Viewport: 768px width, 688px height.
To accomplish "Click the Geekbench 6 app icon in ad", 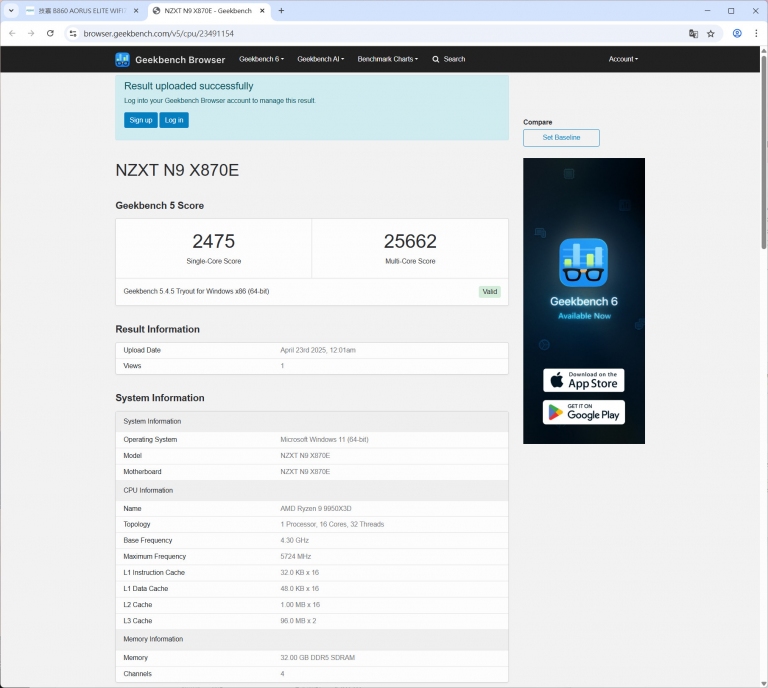I will click(x=583, y=262).
